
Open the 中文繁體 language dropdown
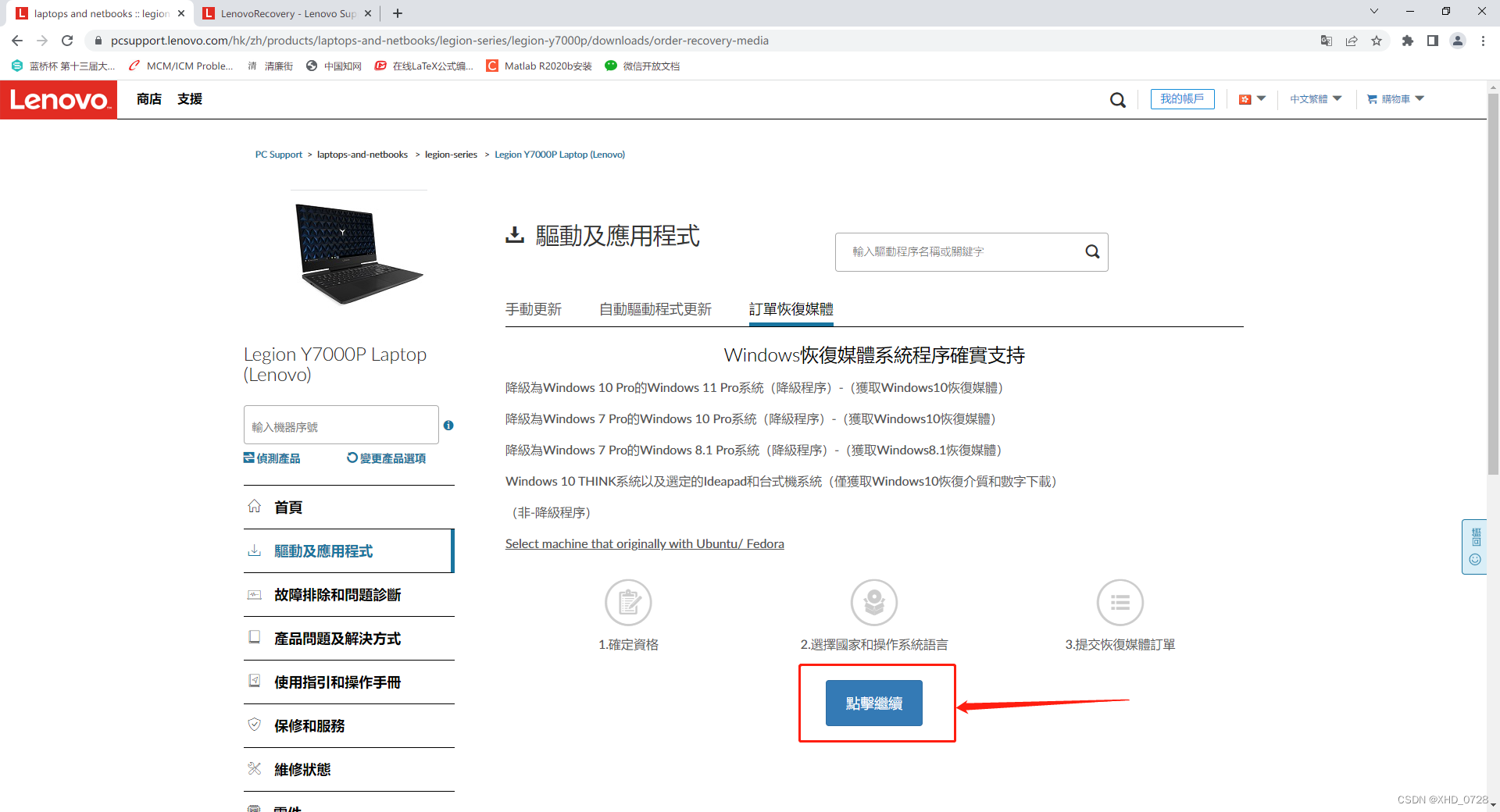point(1316,99)
